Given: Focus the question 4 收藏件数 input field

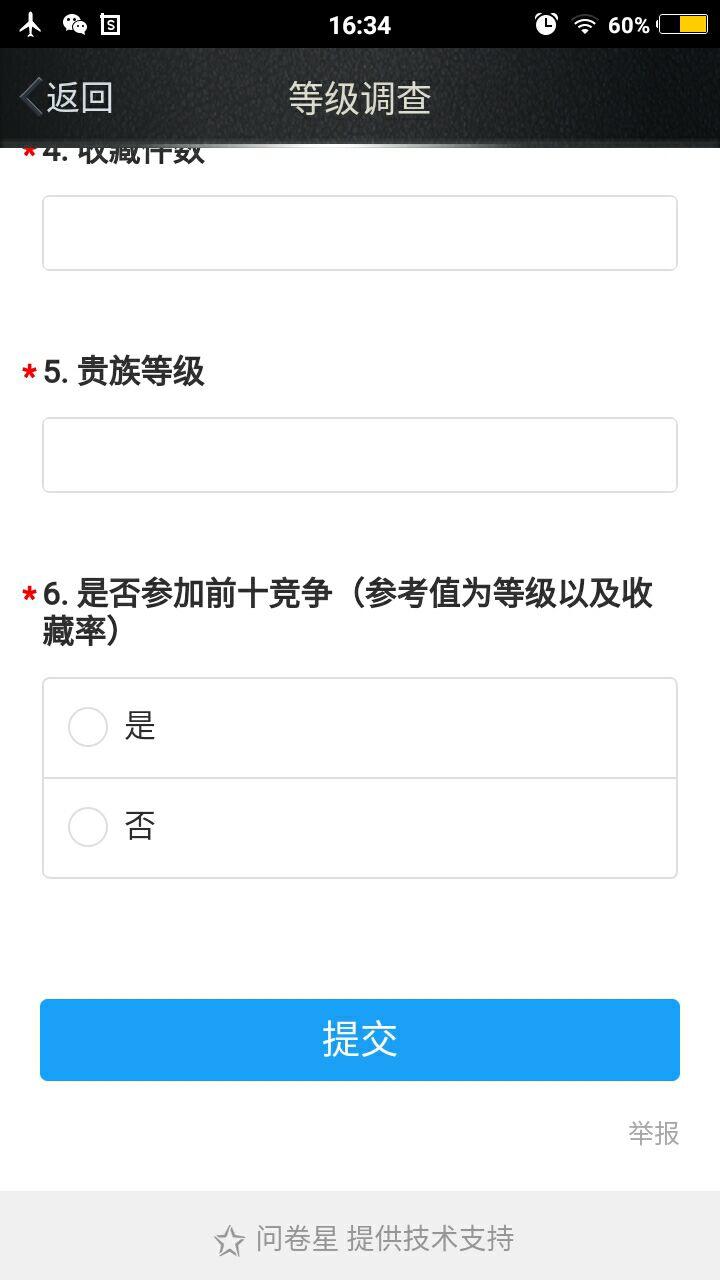Looking at the screenshot, I should (360, 233).
